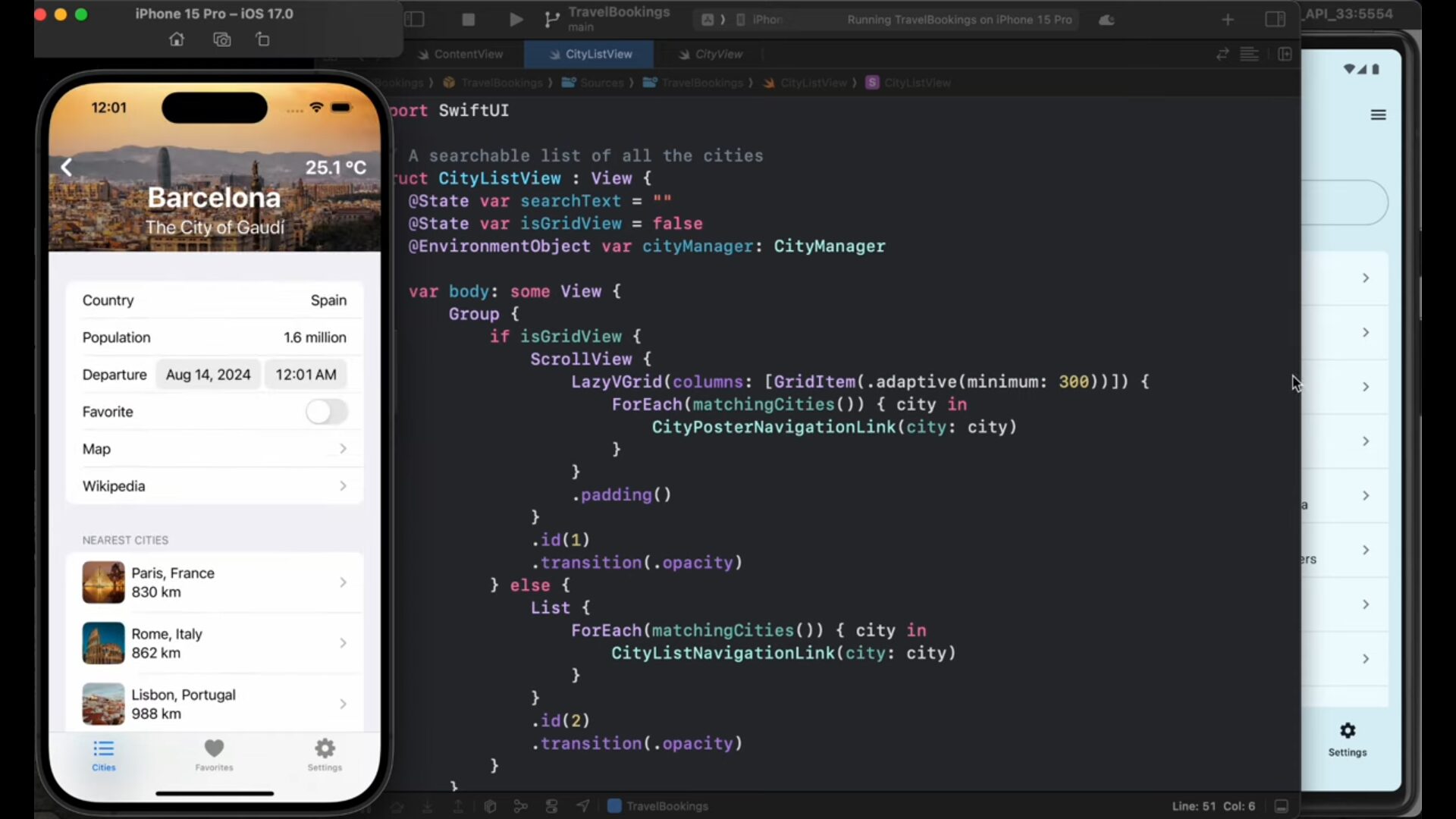This screenshot has width=1456, height=819.
Task: Select the Settings gear tab on iPhone
Action: [x=325, y=755]
